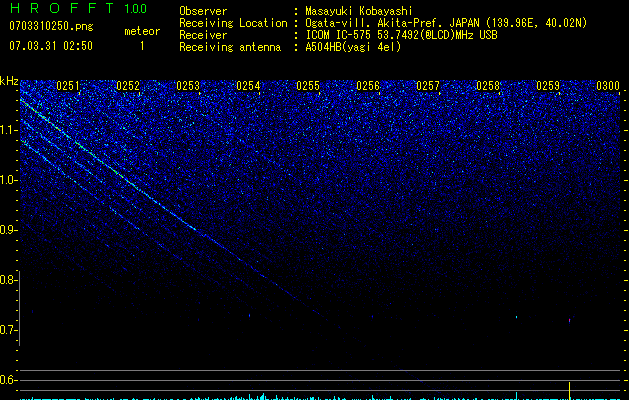Click the HROFFT program title
Image resolution: width=629 pixels, height=400 pixels.
click(x=61, y=8)
